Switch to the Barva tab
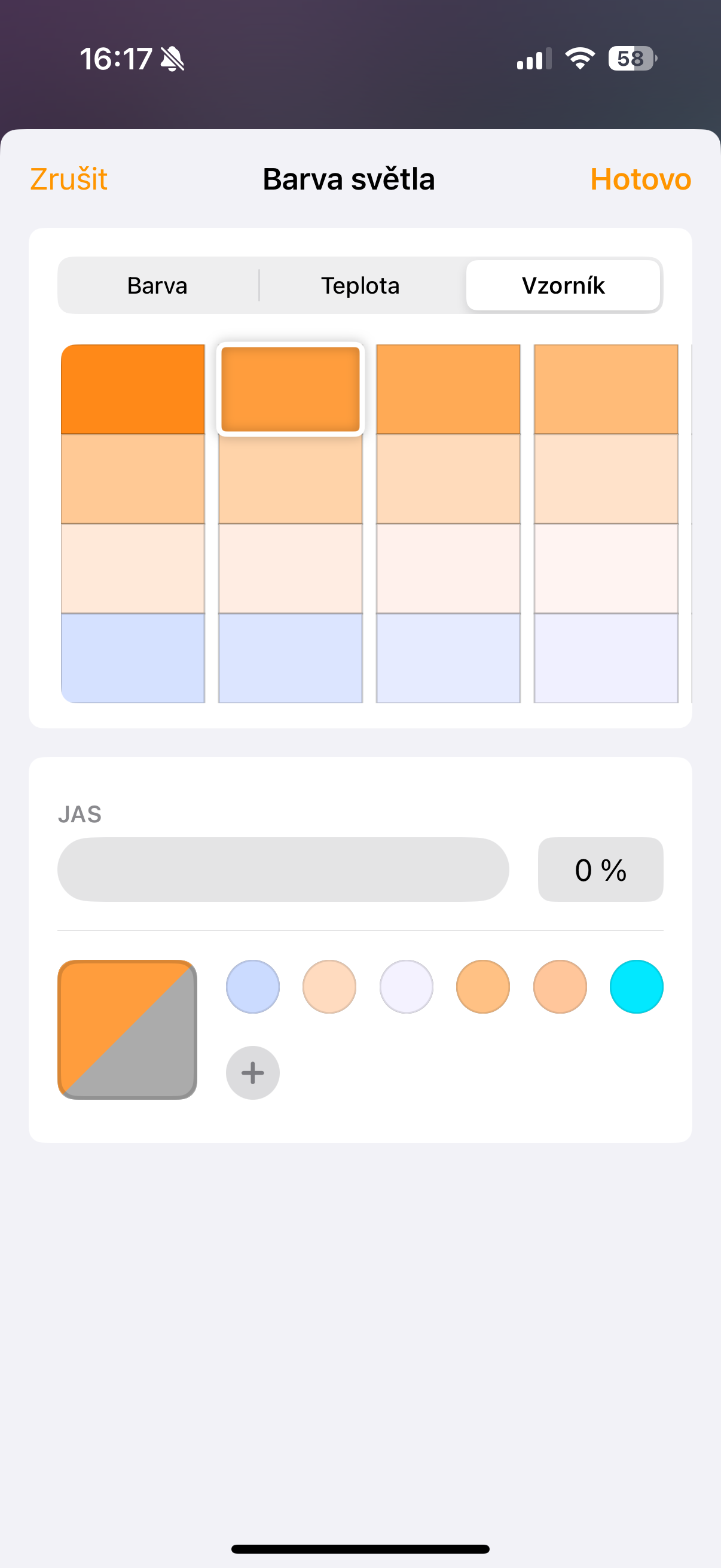 click(158, 285)
